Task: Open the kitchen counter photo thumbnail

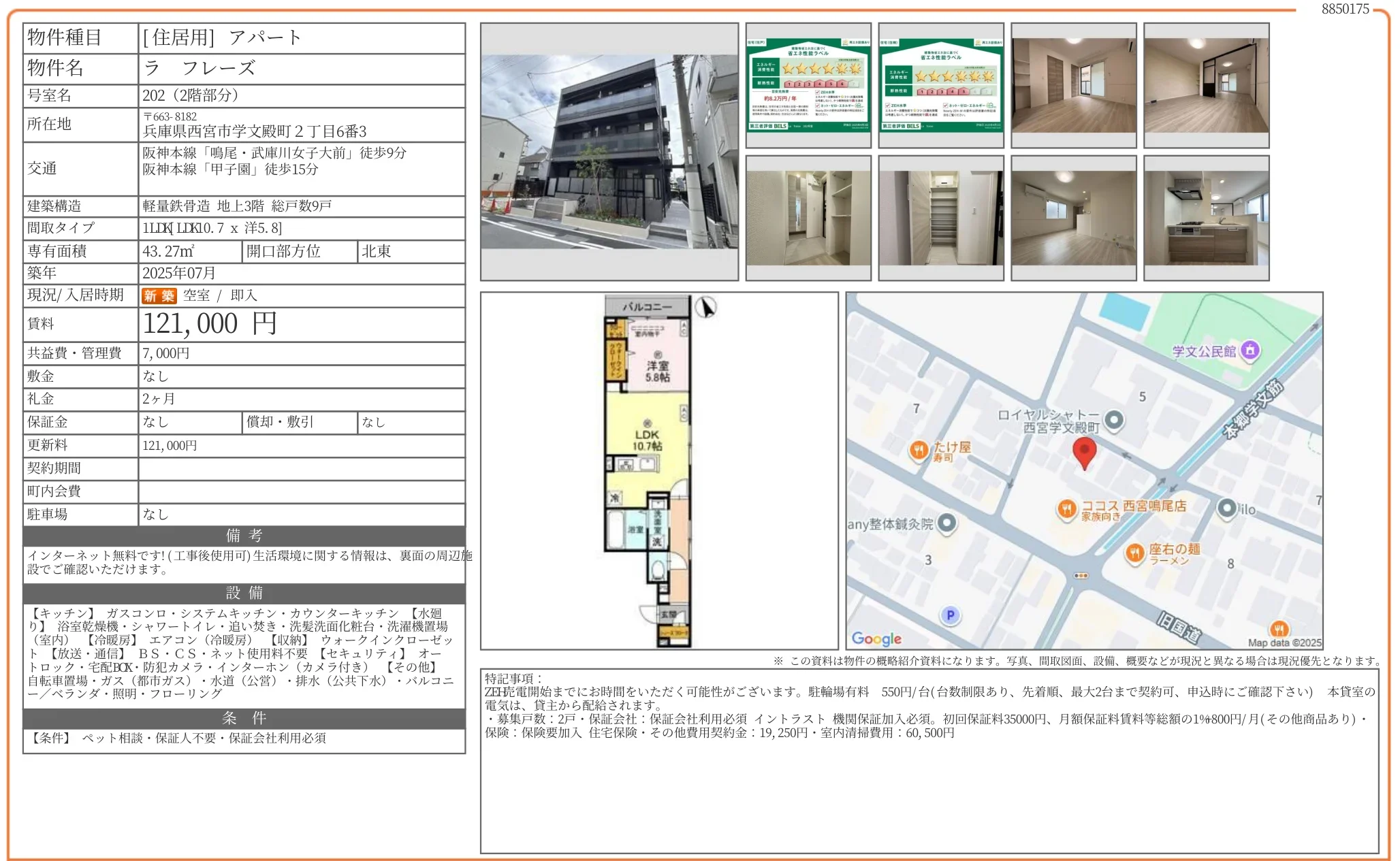Action: tap(1206, 218)
